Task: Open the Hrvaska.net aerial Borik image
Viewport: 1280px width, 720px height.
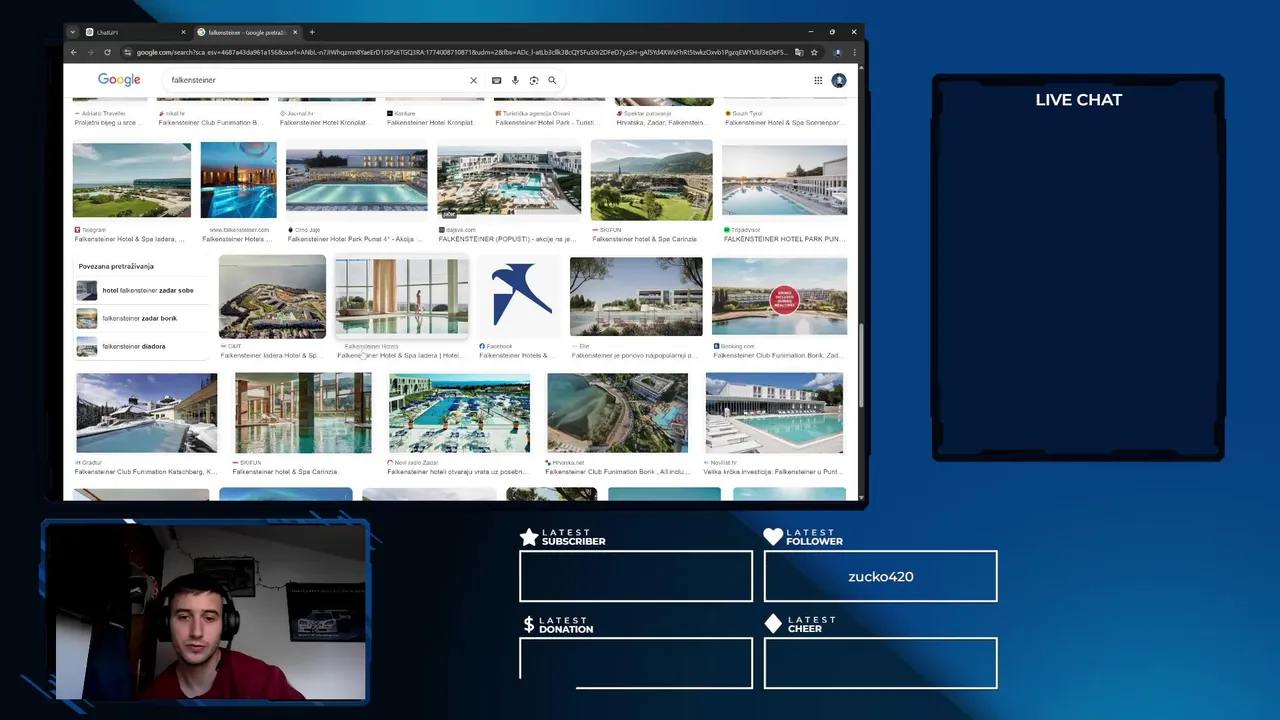Action: click(x=617, y=413)
